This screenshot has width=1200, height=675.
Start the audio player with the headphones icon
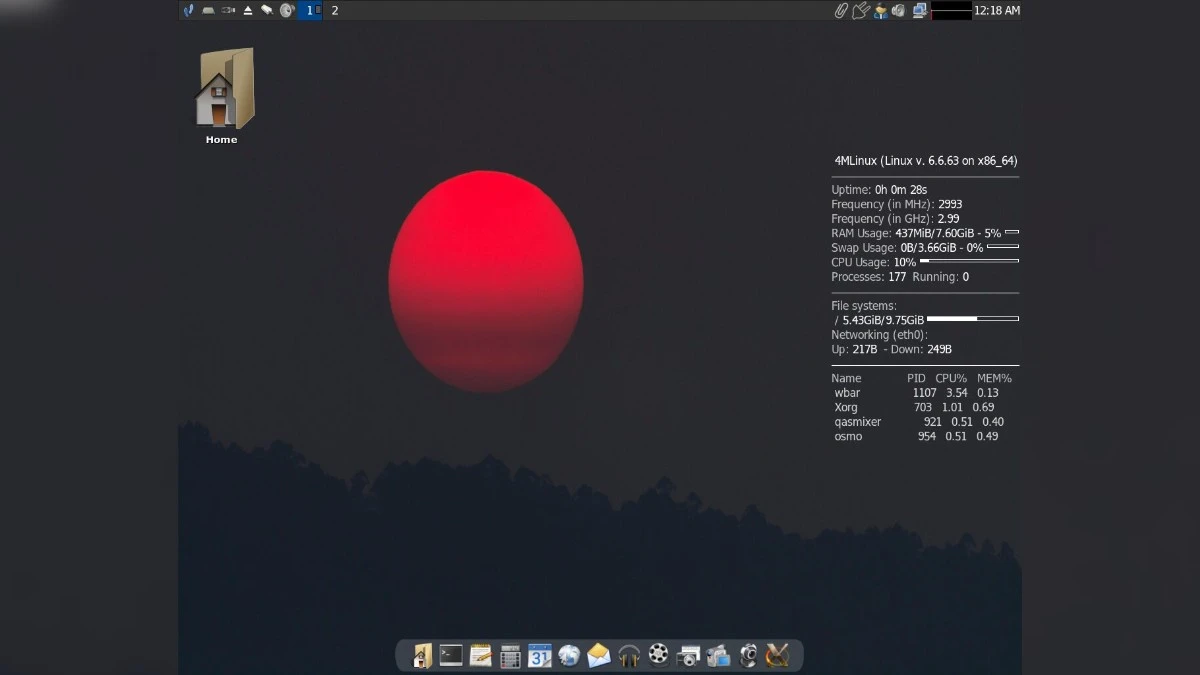click(628, 655)
